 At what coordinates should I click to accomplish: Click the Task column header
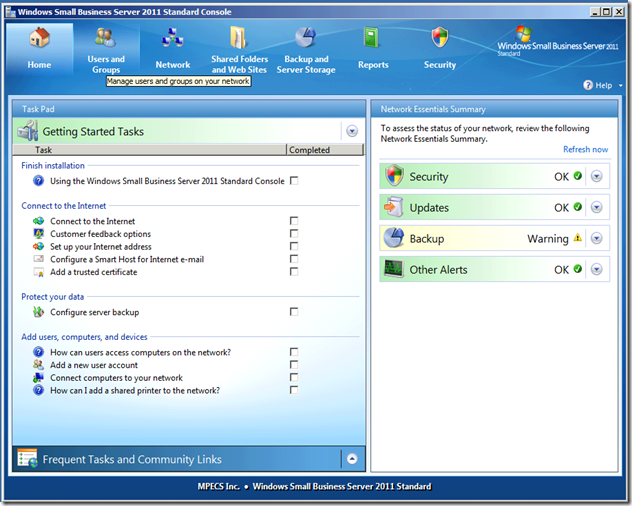[x=44, y=150]
